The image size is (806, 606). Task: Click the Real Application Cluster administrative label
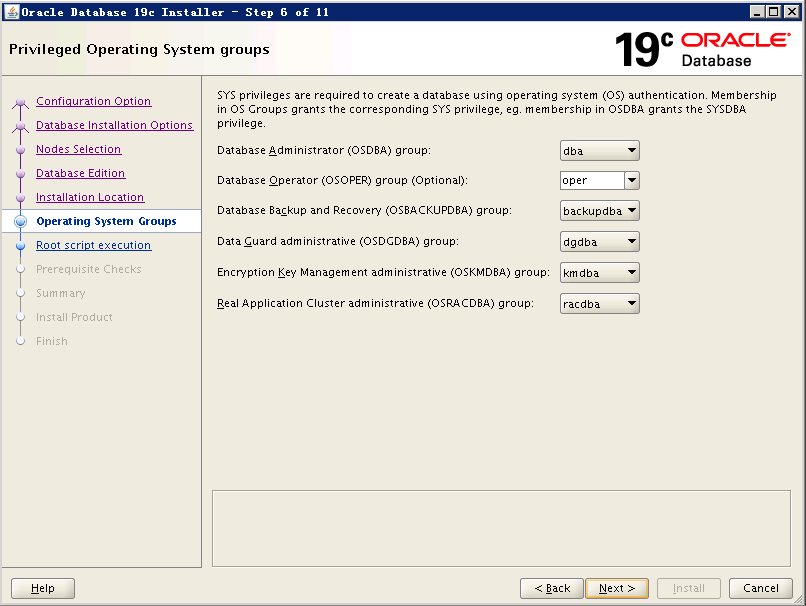pos(375,303)
